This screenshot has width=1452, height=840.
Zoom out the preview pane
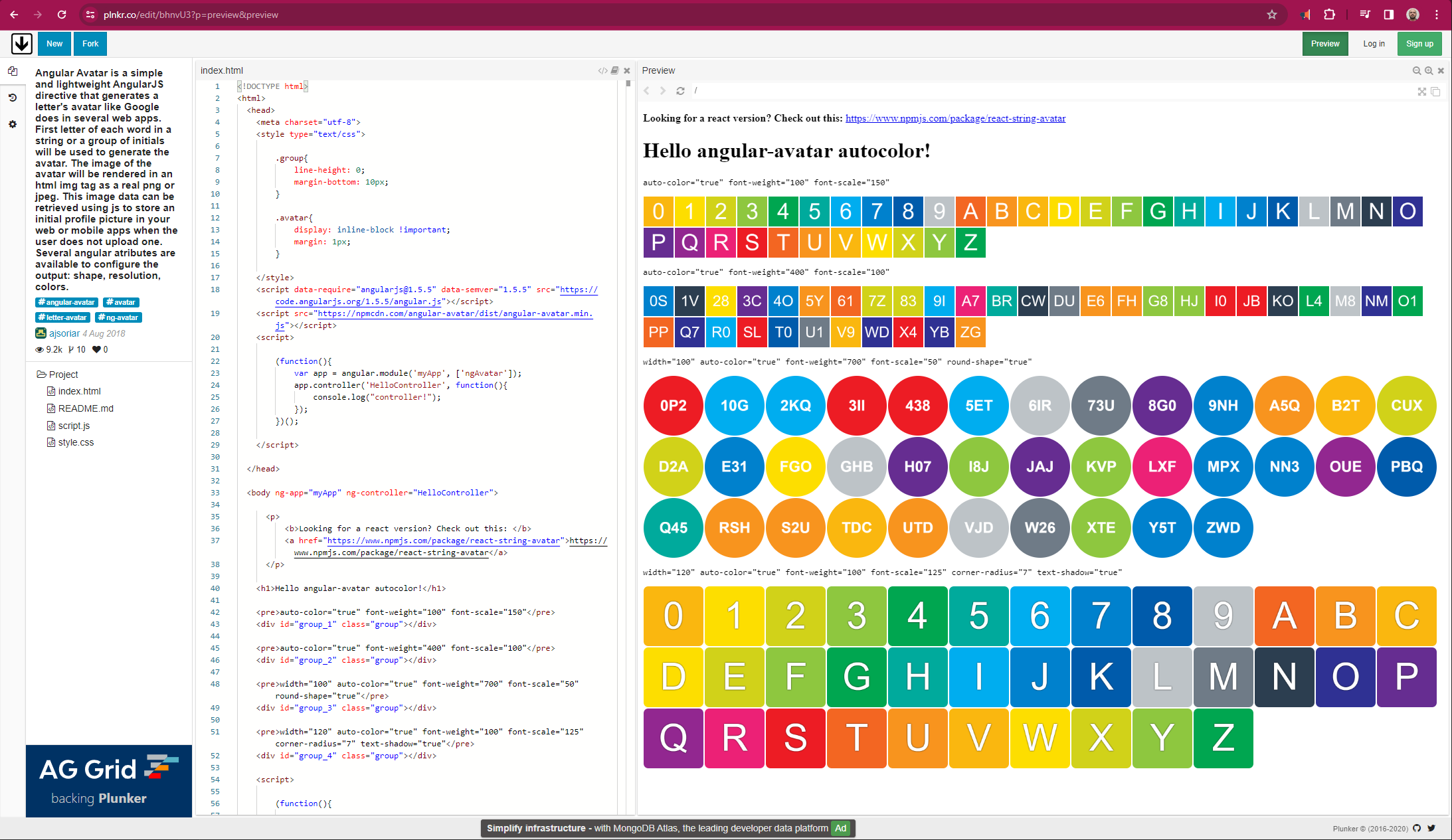click(1417, 70)
